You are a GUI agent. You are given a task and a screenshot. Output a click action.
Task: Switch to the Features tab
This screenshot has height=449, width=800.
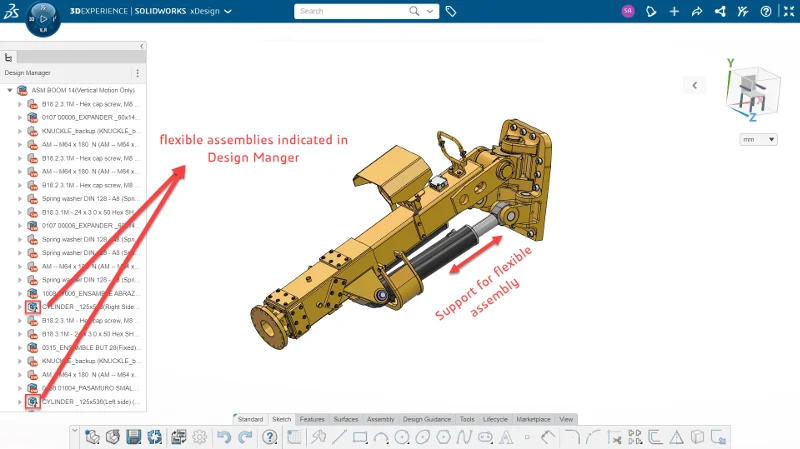312,419
